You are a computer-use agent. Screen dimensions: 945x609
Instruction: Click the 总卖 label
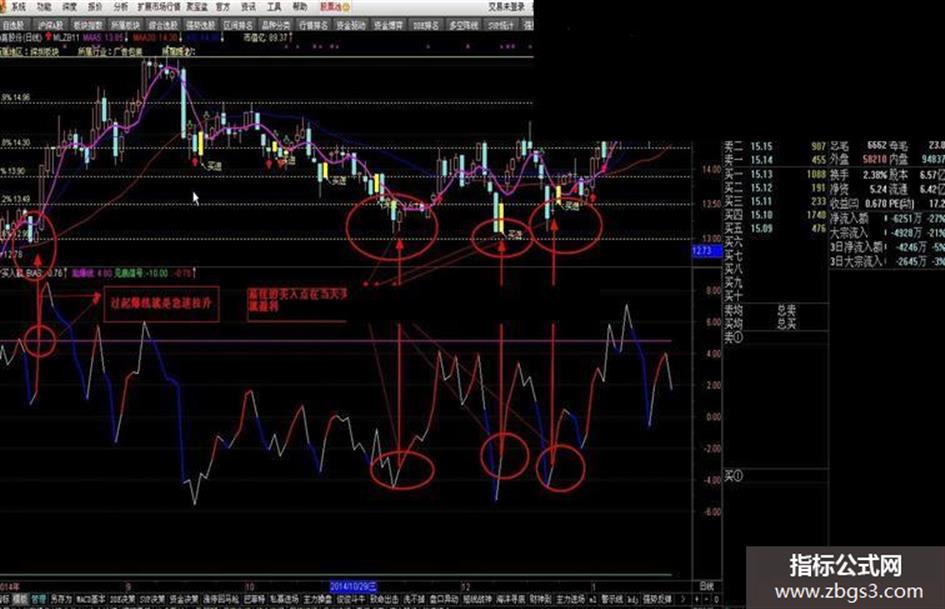coord(786,311)
